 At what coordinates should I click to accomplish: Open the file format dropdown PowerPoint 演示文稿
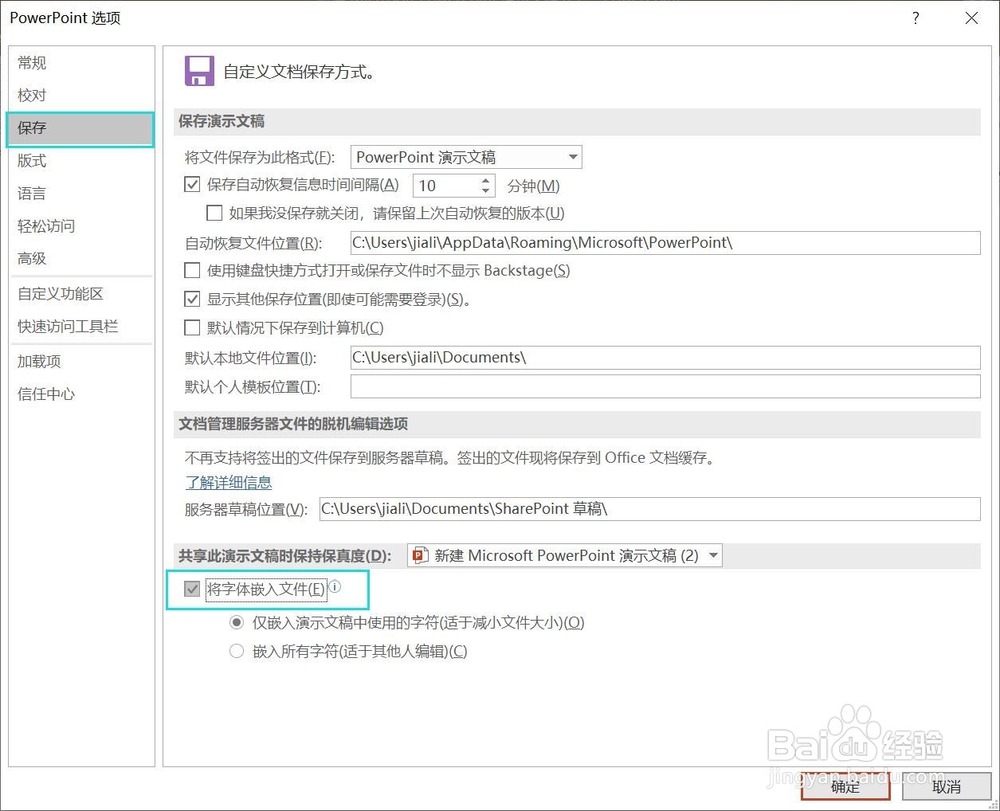point(466,157)
